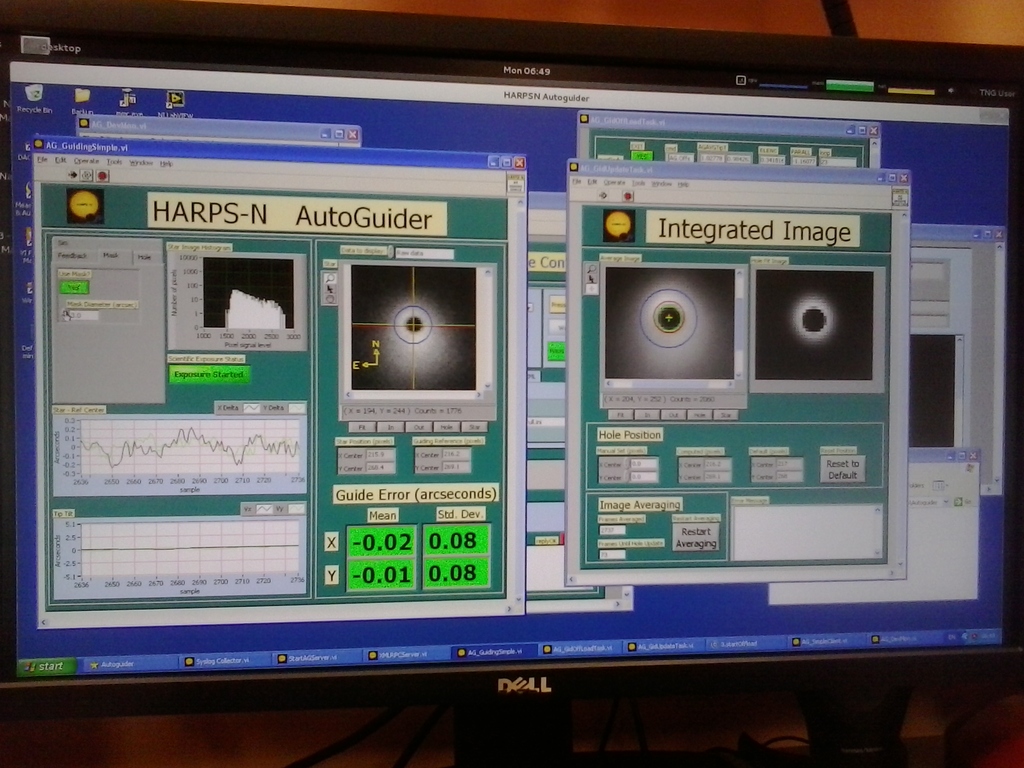
Task: Click VI connector pane icon in AG_GidUpdateTask
Action: (x=900, y=197)
